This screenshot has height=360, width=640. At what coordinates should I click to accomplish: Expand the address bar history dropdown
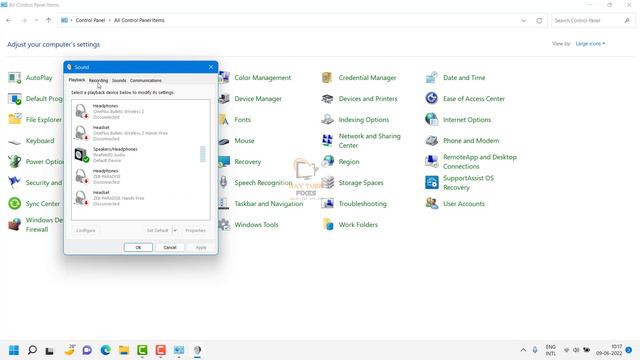coord(524,20)
